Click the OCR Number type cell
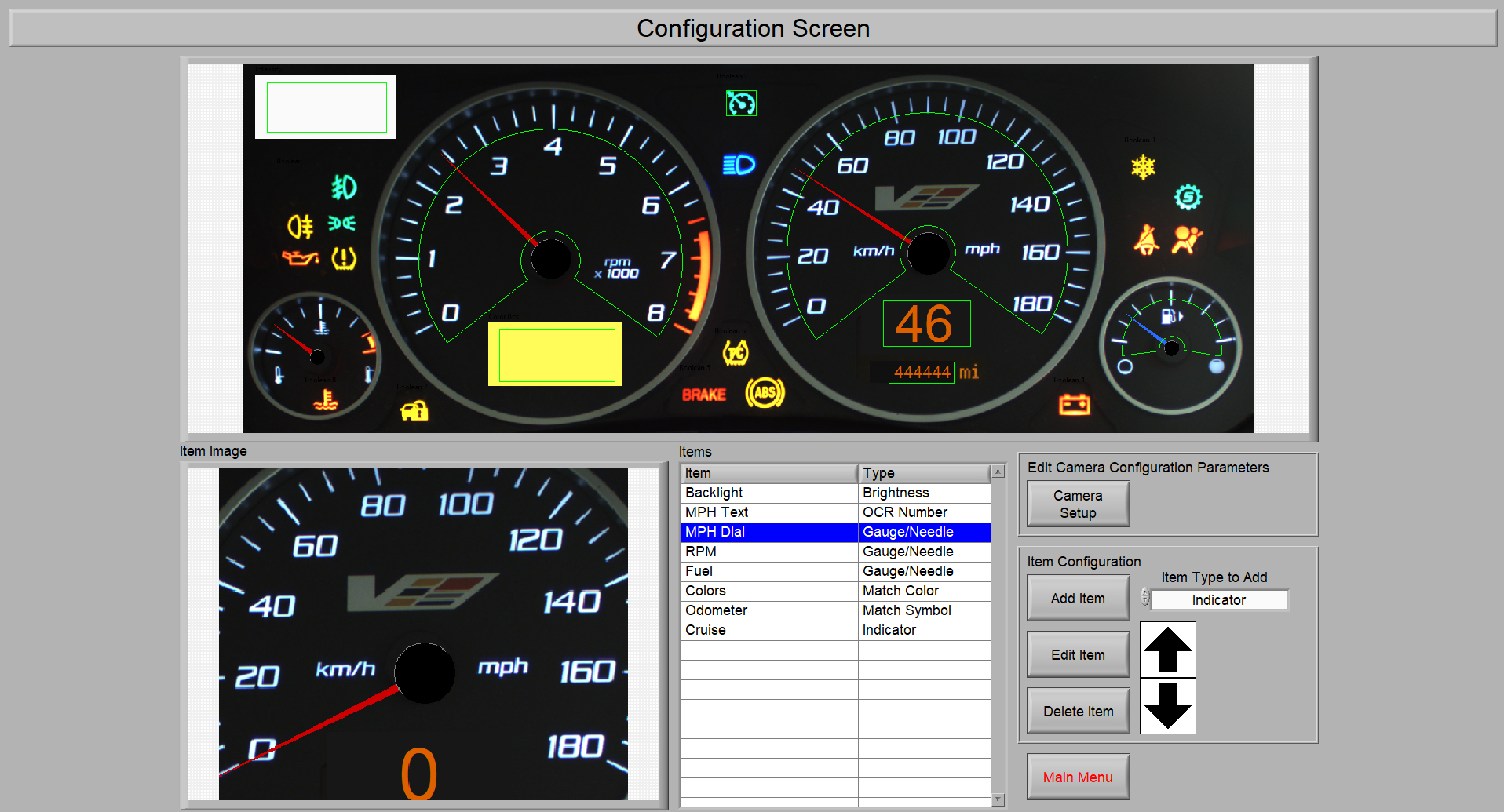This screenshot has height=812, width=1504. point(924,512)
